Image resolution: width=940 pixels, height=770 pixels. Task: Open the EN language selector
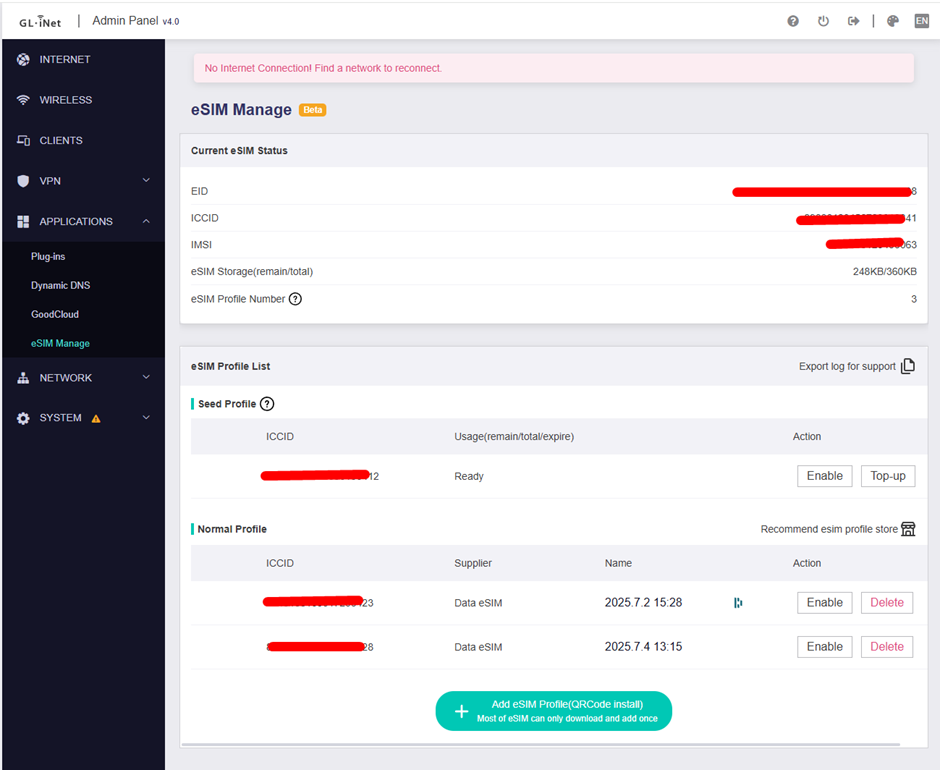coord(921,21)
